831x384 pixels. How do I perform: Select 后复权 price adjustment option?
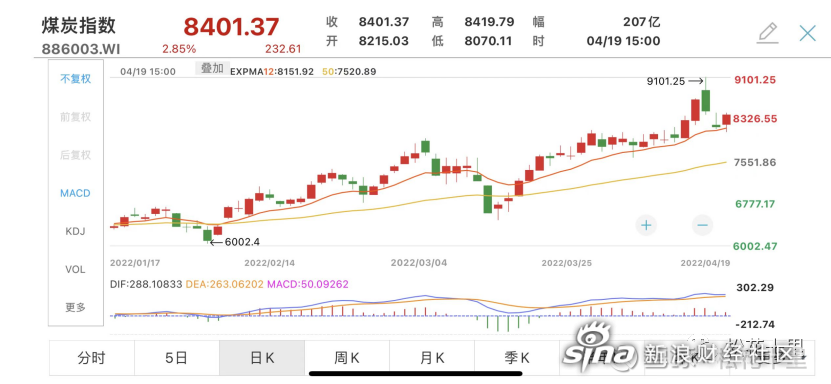[x=75, y=155]
